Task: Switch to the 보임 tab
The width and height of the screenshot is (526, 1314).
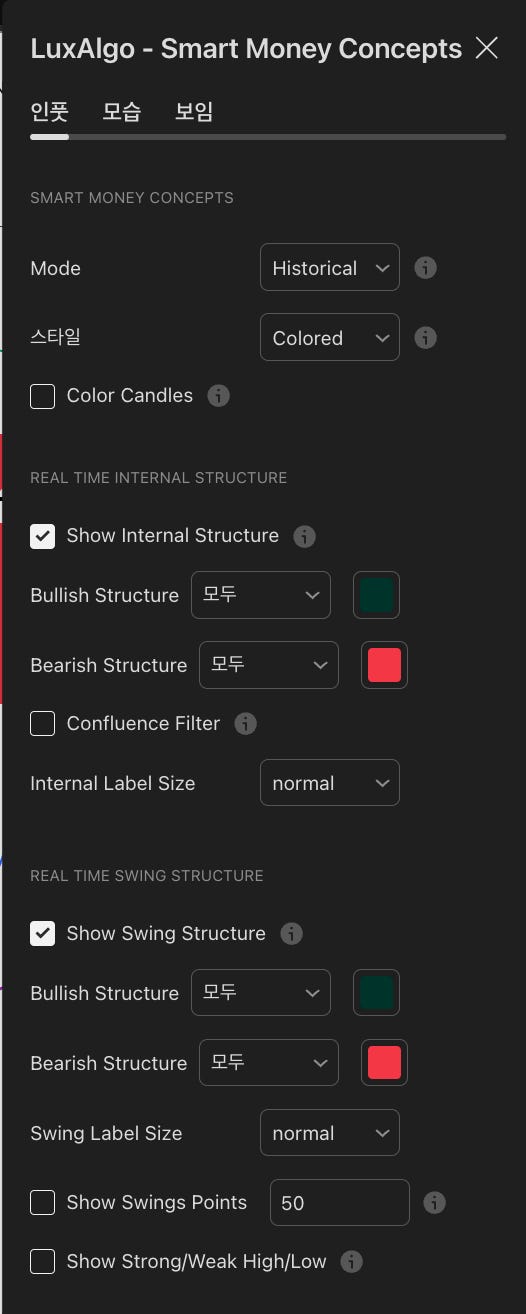Action: 194,112
